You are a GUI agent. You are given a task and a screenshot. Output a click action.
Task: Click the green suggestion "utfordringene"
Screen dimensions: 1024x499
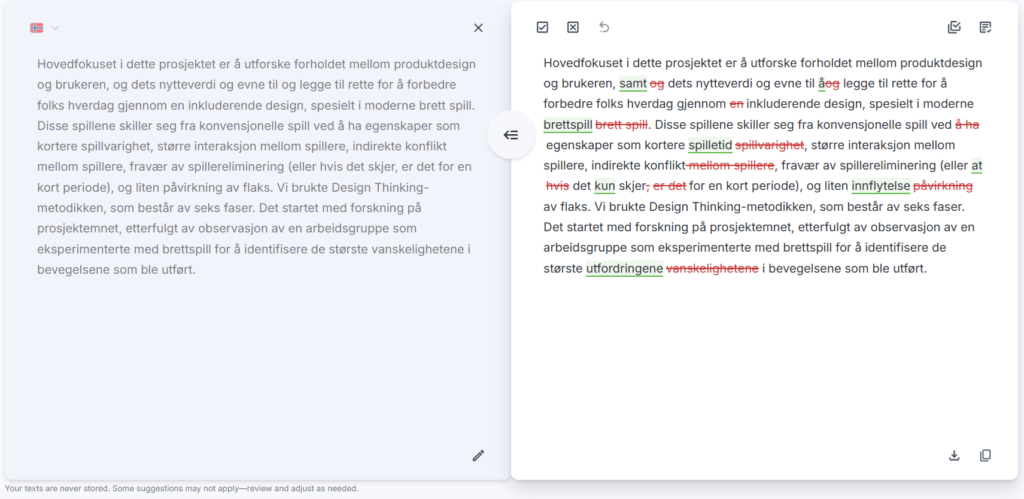(x=624, y=269)
